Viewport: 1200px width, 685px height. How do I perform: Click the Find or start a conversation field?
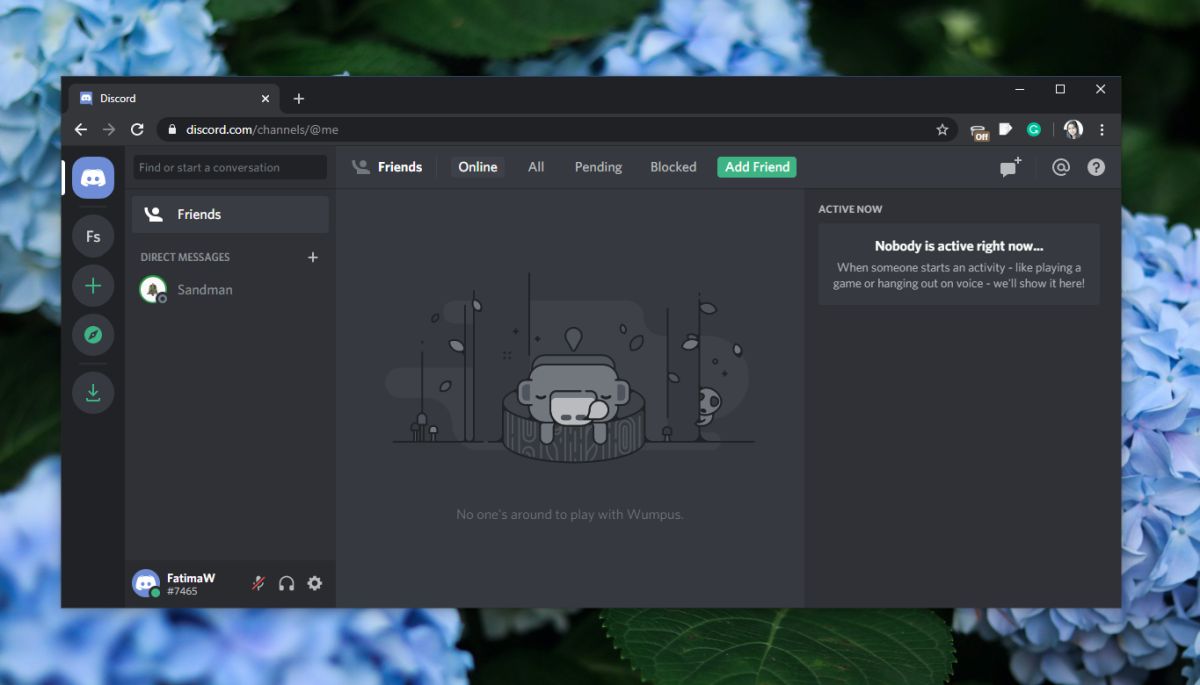(x=230, y=167)
